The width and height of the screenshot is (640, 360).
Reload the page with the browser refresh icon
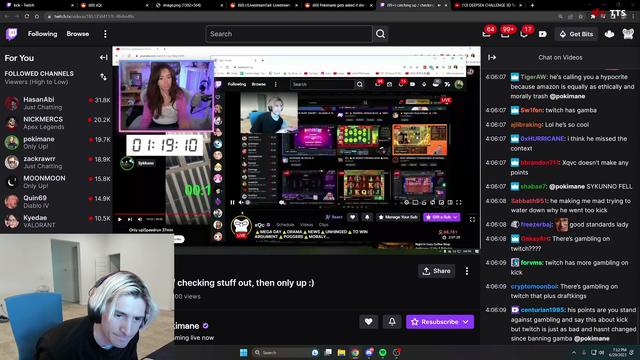(27, 16)
